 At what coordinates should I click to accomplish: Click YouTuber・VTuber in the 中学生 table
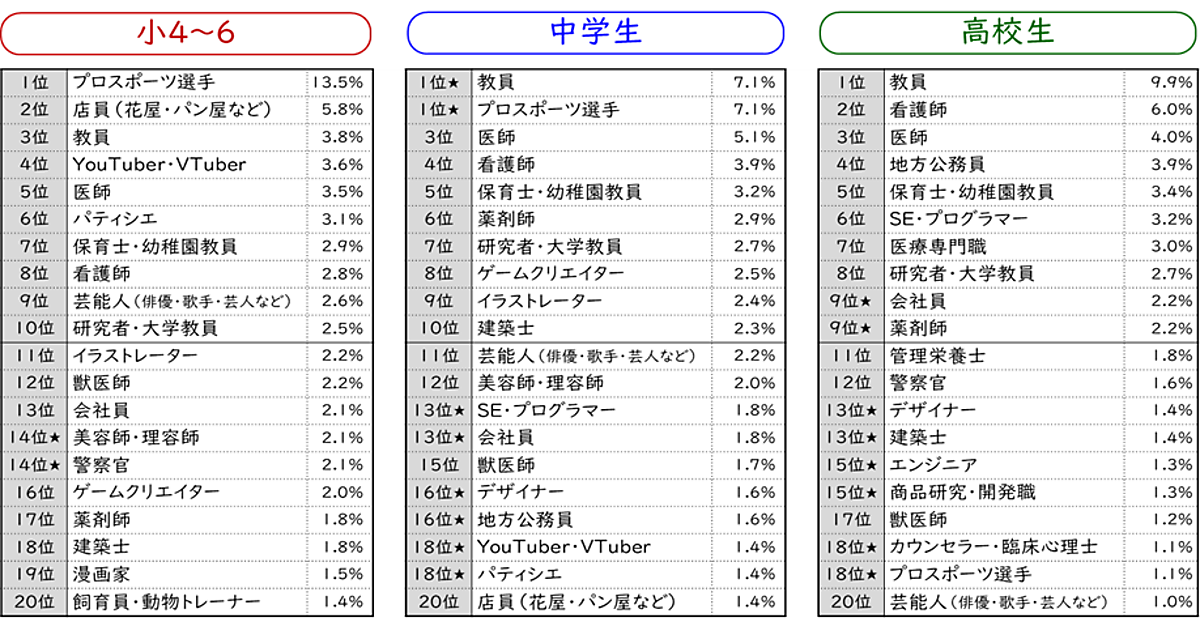pos(563,547)
